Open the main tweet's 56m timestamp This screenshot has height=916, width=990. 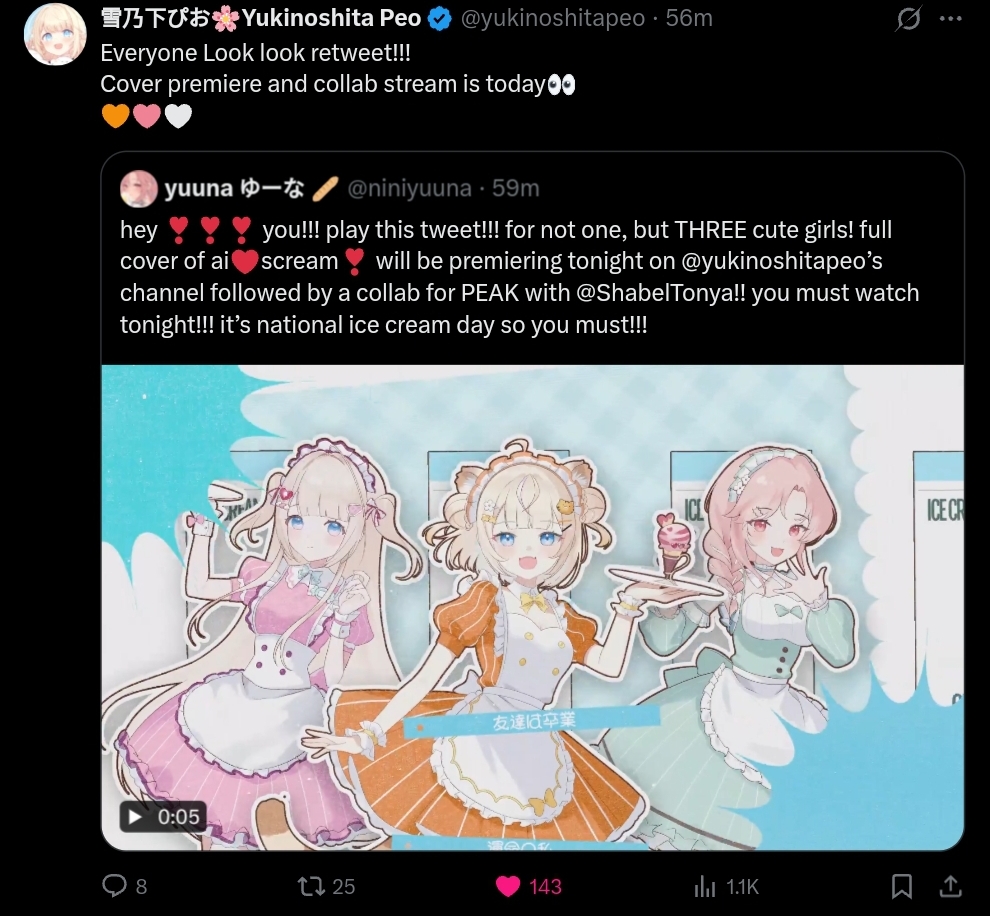(689, 18)
